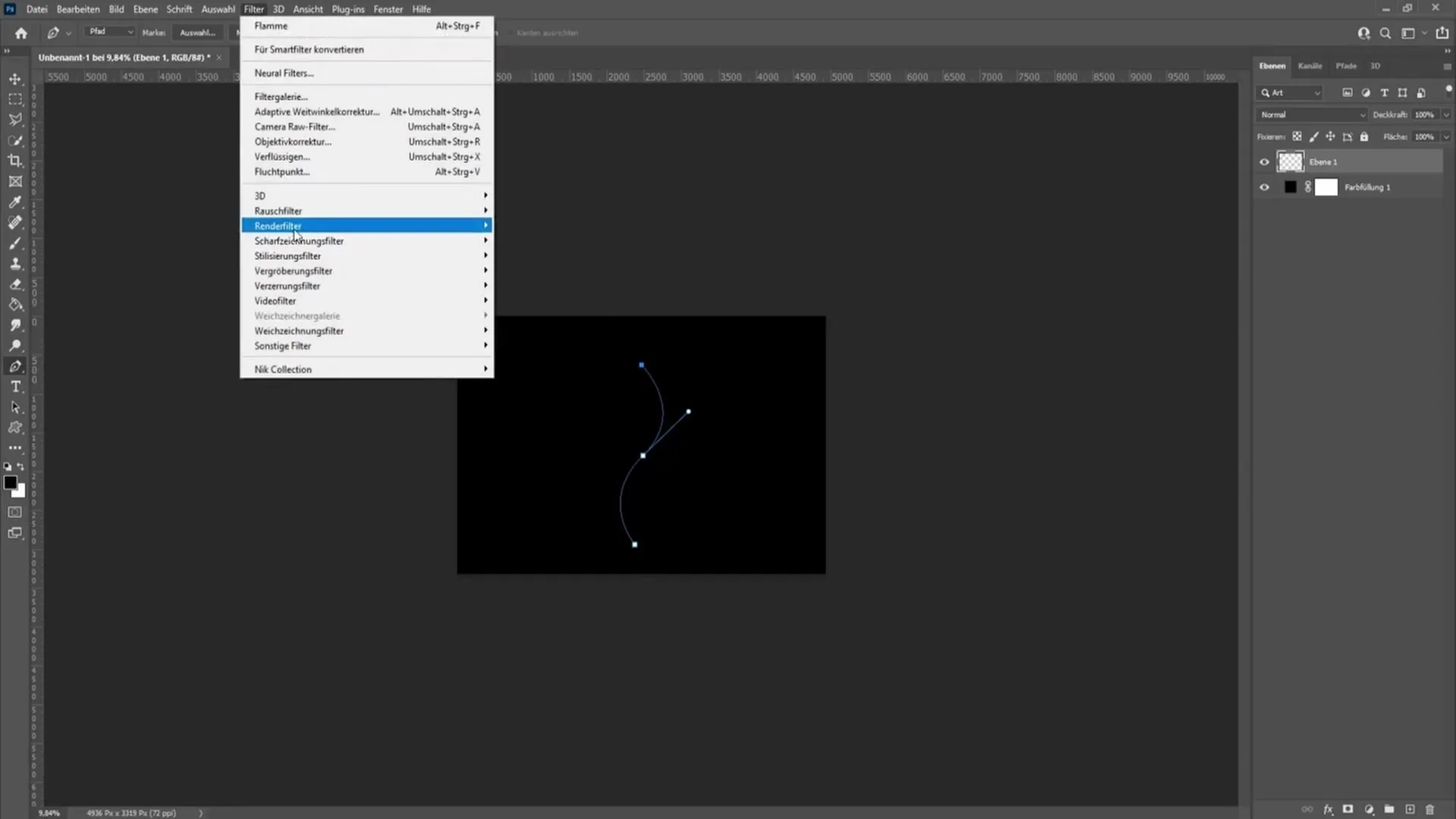Select the Polygonal Lasso tool
Viewport: 1456px width, 819px height.
click(x=15, y=120)
